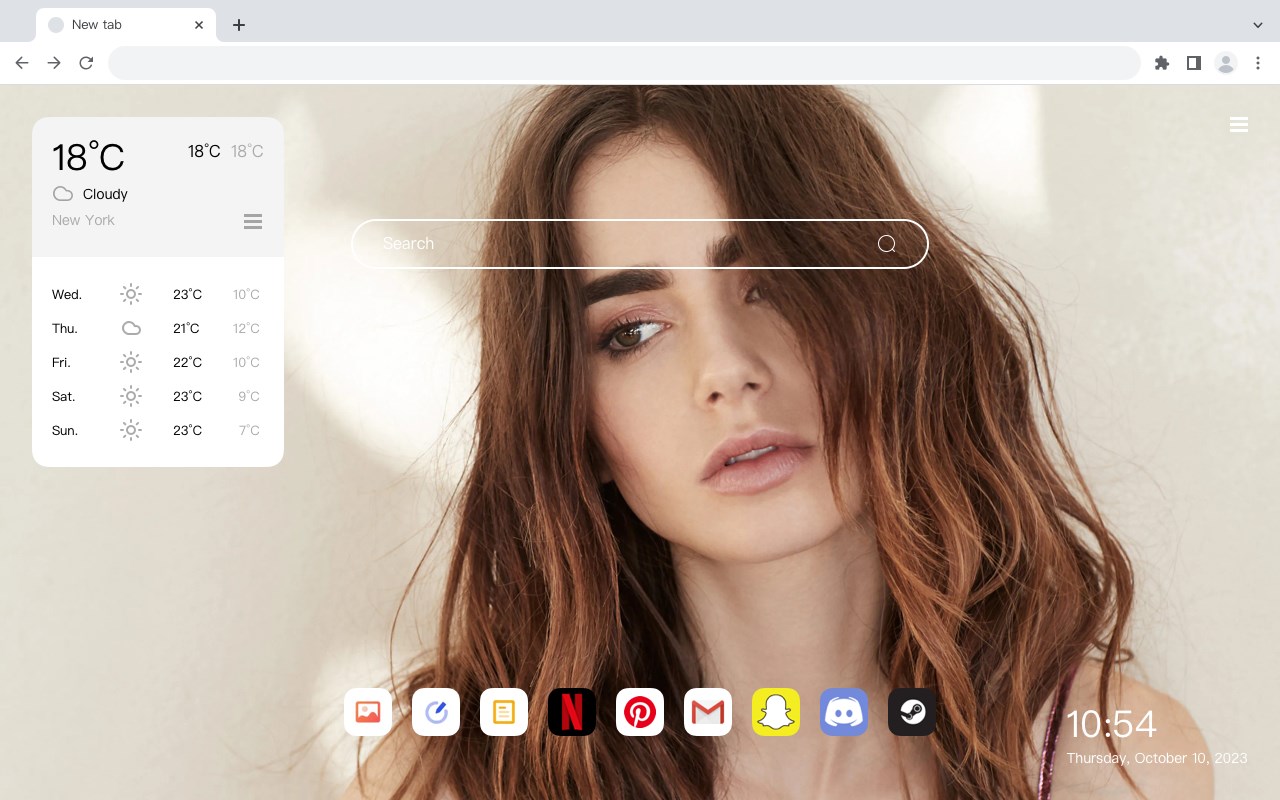The height and width of the screenshot is (800, 1280).
Task: Close the New tab tab
Action: 200,25
